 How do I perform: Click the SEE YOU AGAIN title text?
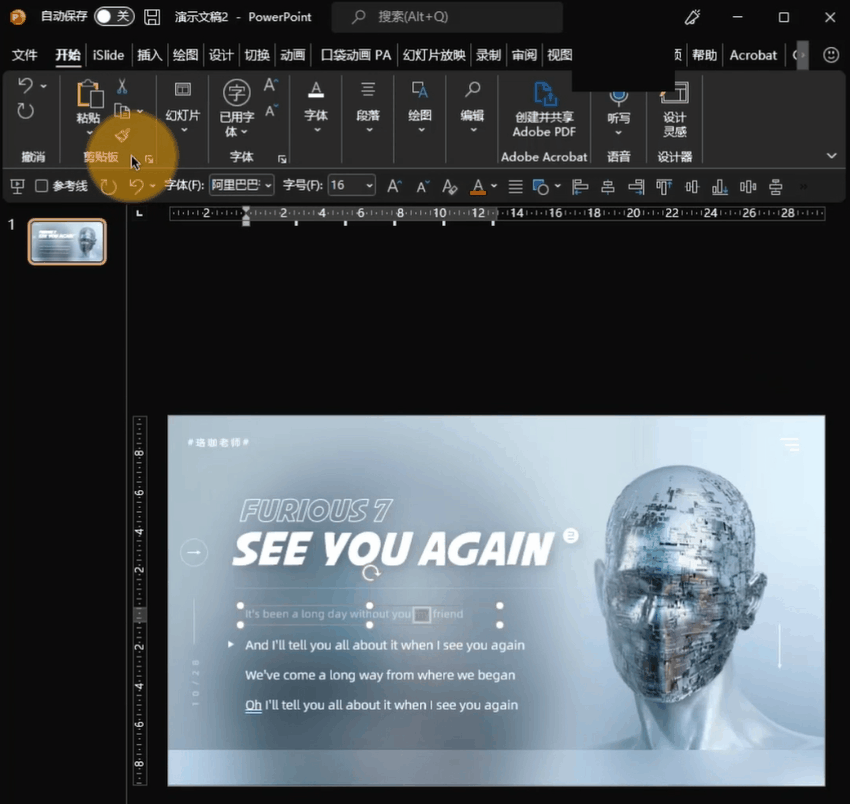(394, 549)
